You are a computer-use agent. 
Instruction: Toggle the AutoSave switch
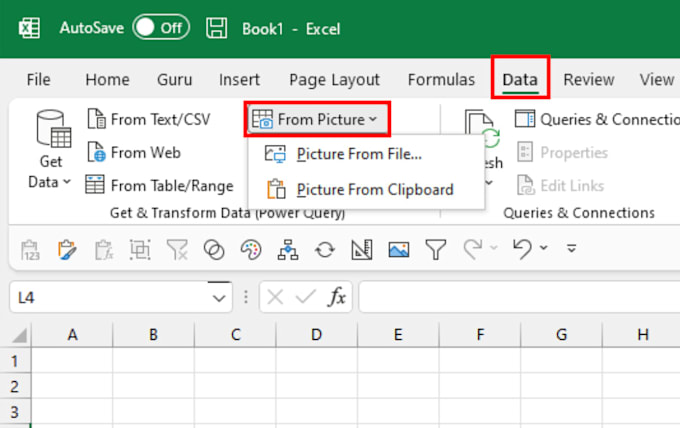(161, 28)
